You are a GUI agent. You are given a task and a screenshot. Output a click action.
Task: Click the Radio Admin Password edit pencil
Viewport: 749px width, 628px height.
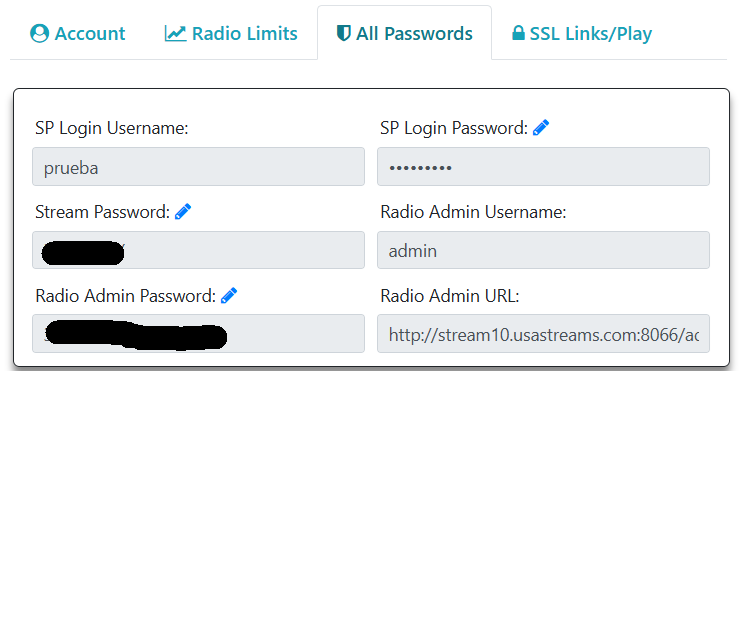pos(229,296)
